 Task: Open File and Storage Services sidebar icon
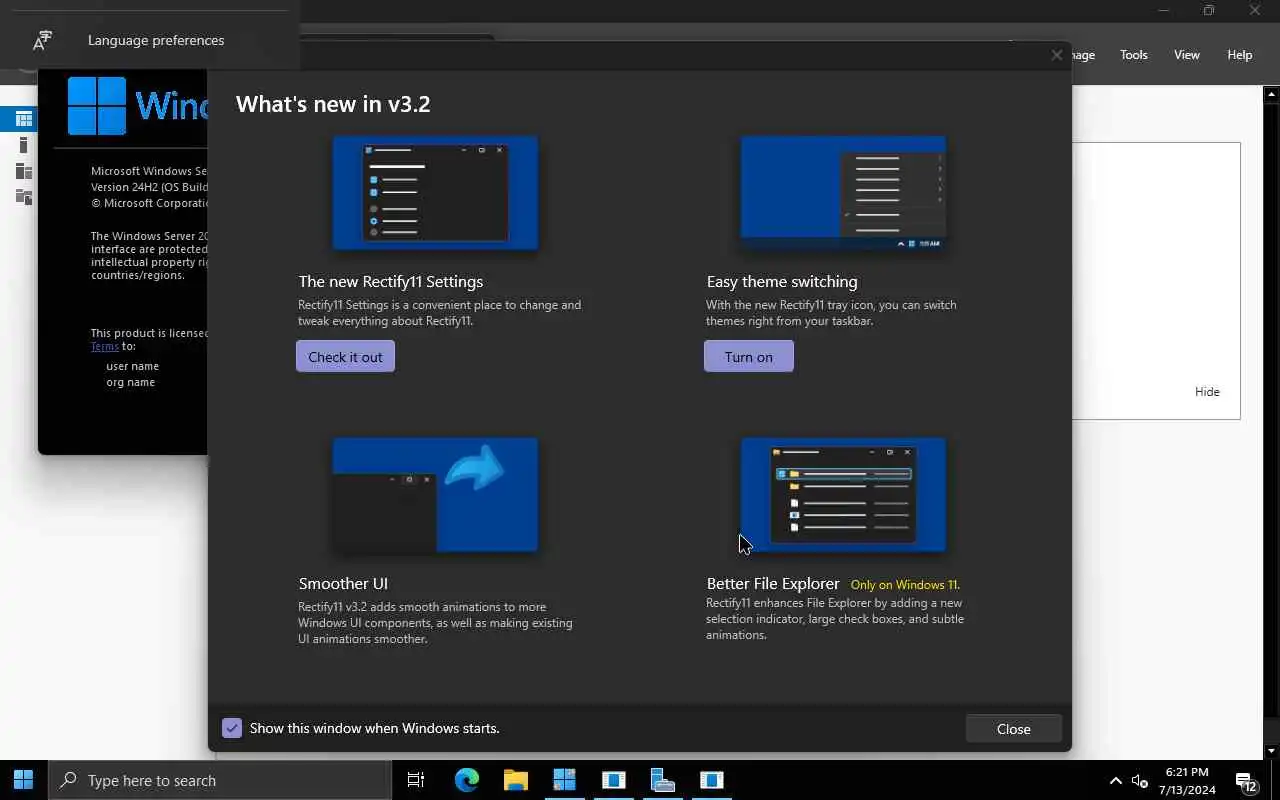point(23,197)
